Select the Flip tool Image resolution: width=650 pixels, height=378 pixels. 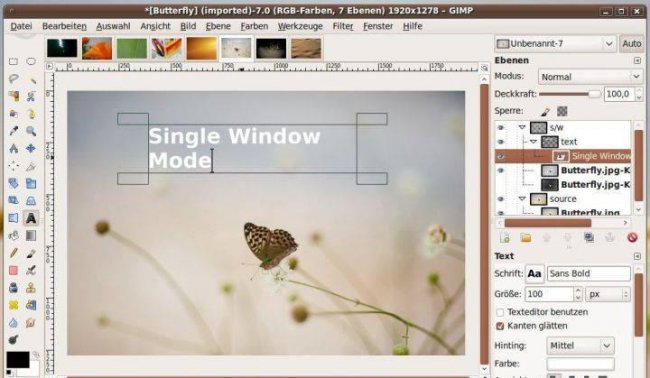click(x=13, y=218)
